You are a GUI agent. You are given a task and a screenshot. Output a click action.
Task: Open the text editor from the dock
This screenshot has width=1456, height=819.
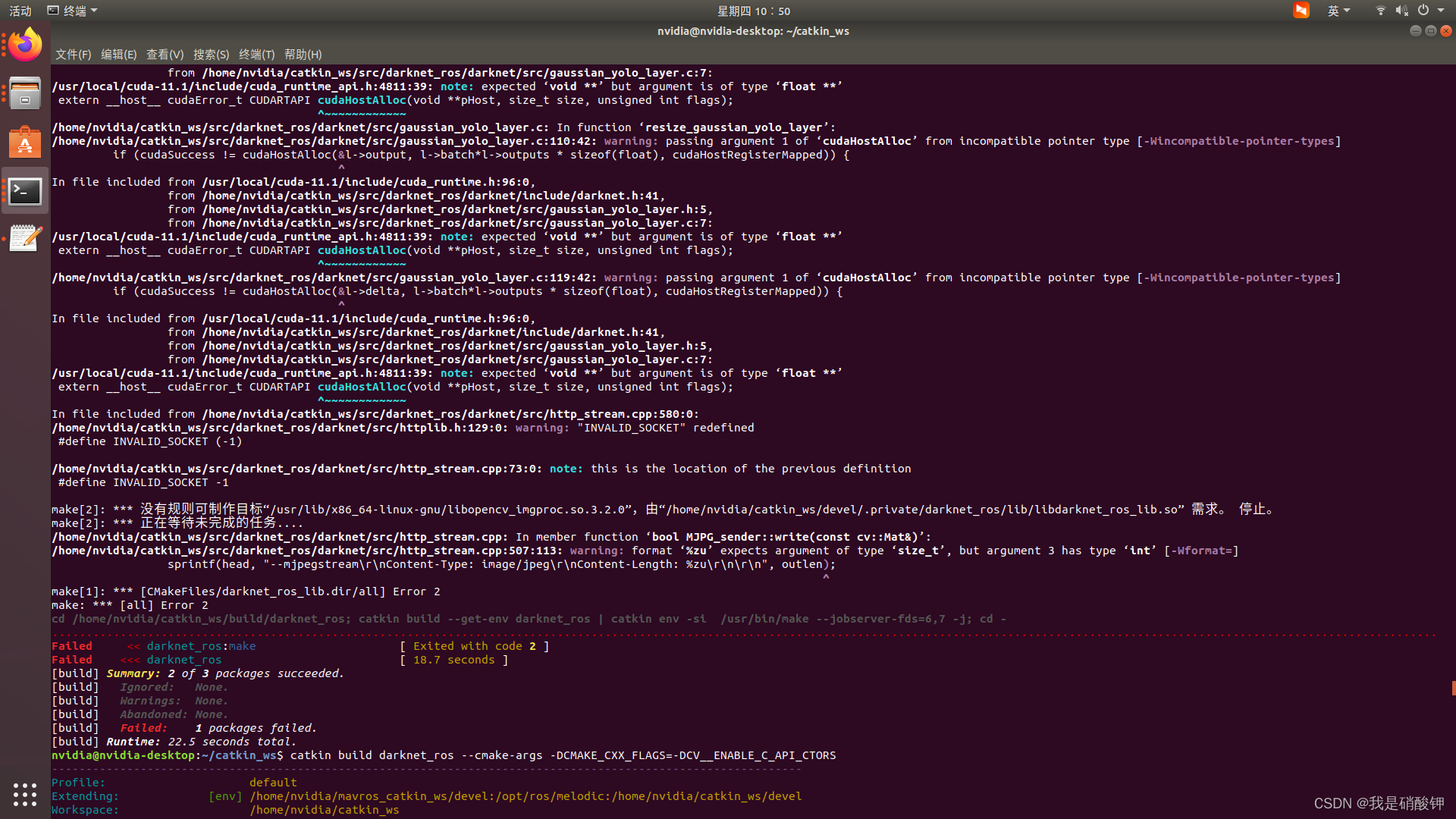click(x=25, y=237)
